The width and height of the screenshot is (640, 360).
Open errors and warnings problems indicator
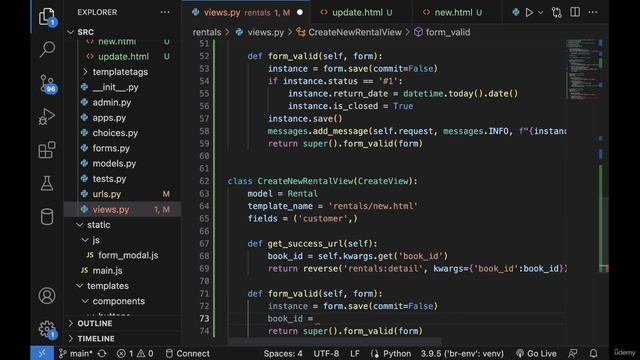coord(135,353)
